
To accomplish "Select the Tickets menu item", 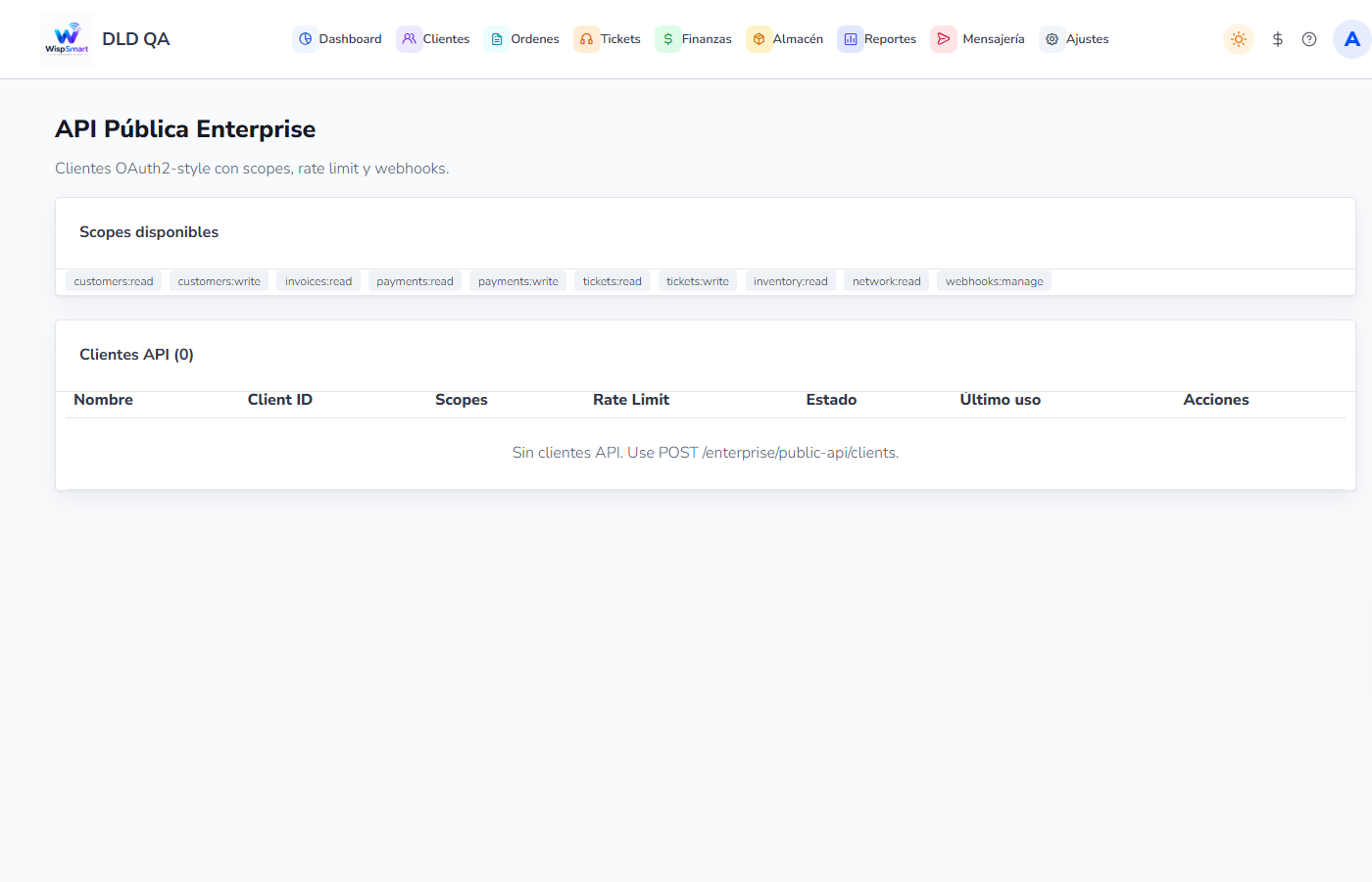I will [x=609, y=39].
